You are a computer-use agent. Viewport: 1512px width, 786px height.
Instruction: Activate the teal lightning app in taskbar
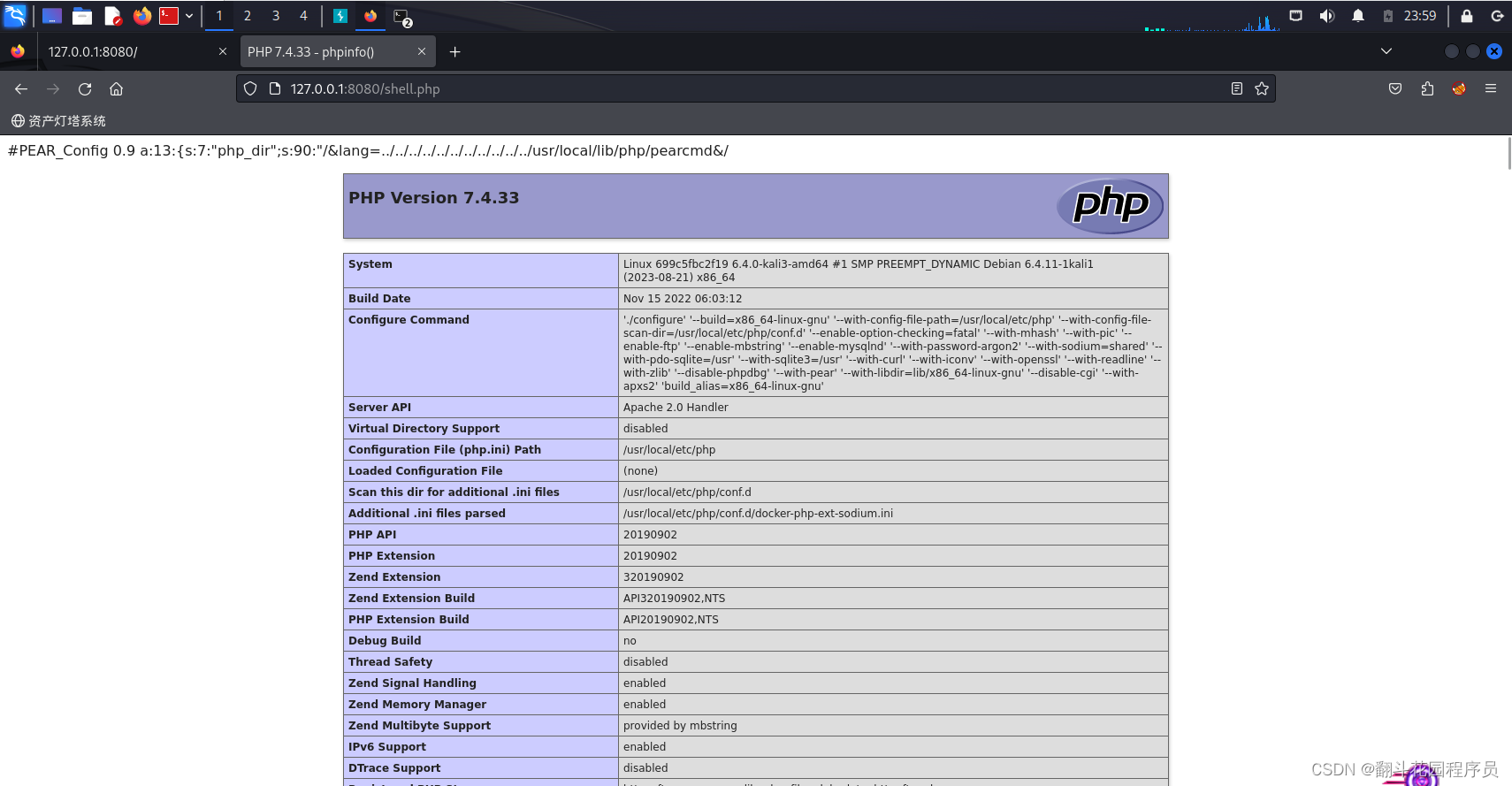340,16
